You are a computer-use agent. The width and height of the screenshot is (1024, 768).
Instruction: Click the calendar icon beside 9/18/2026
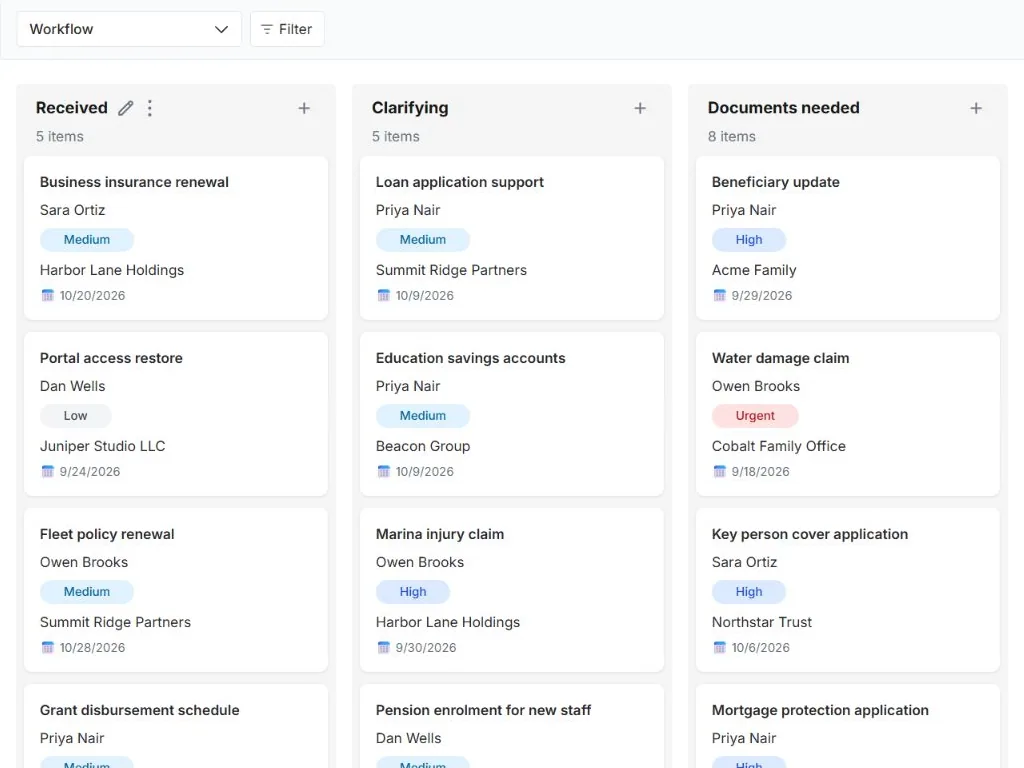pos(719,471)
